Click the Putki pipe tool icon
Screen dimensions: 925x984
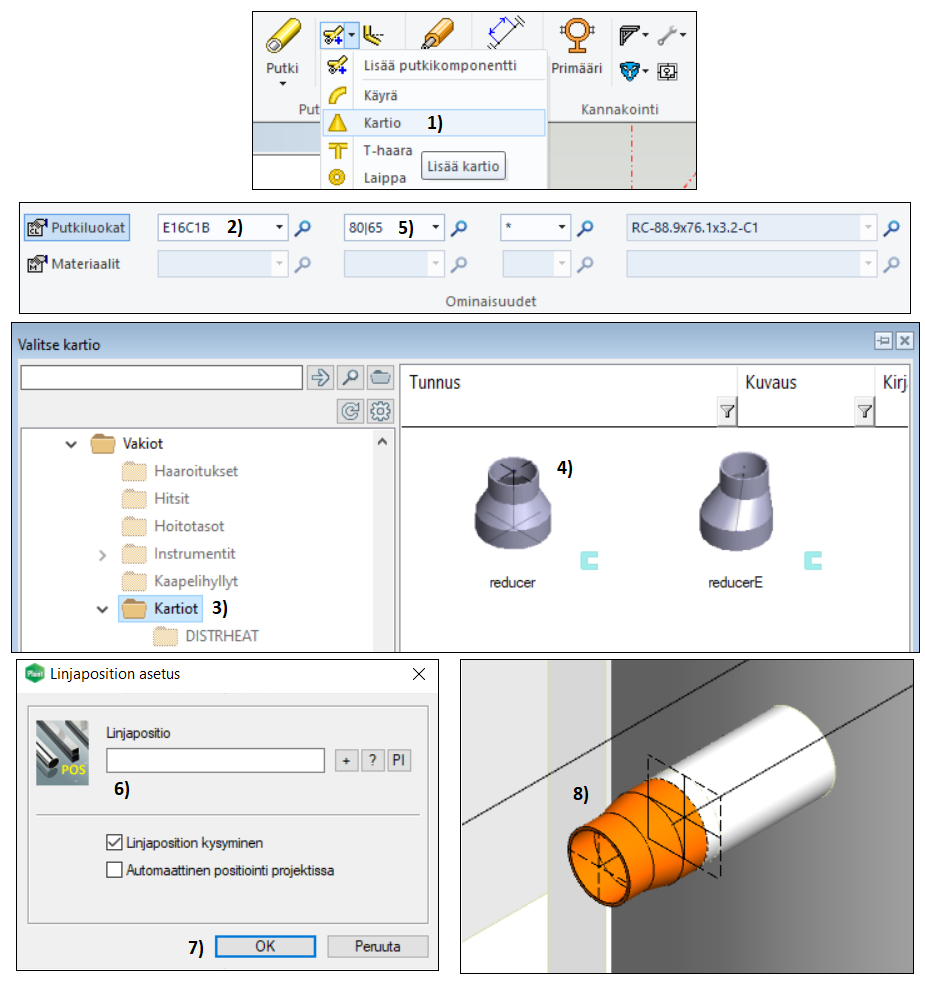282,39
